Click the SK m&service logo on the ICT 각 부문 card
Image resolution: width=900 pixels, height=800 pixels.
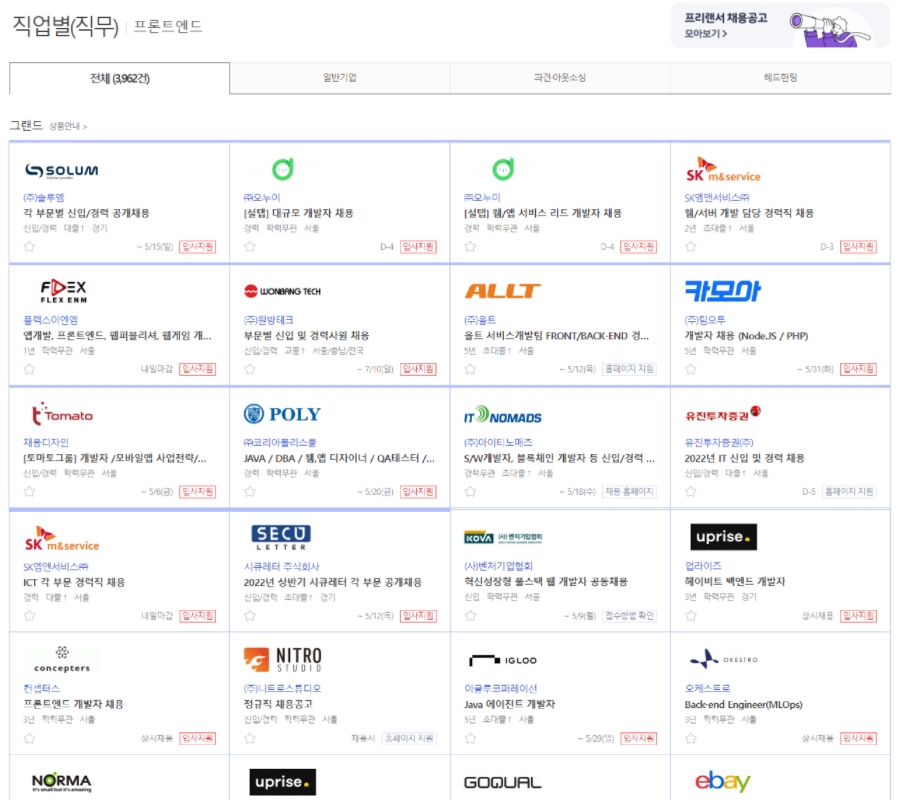coord(61,539)
